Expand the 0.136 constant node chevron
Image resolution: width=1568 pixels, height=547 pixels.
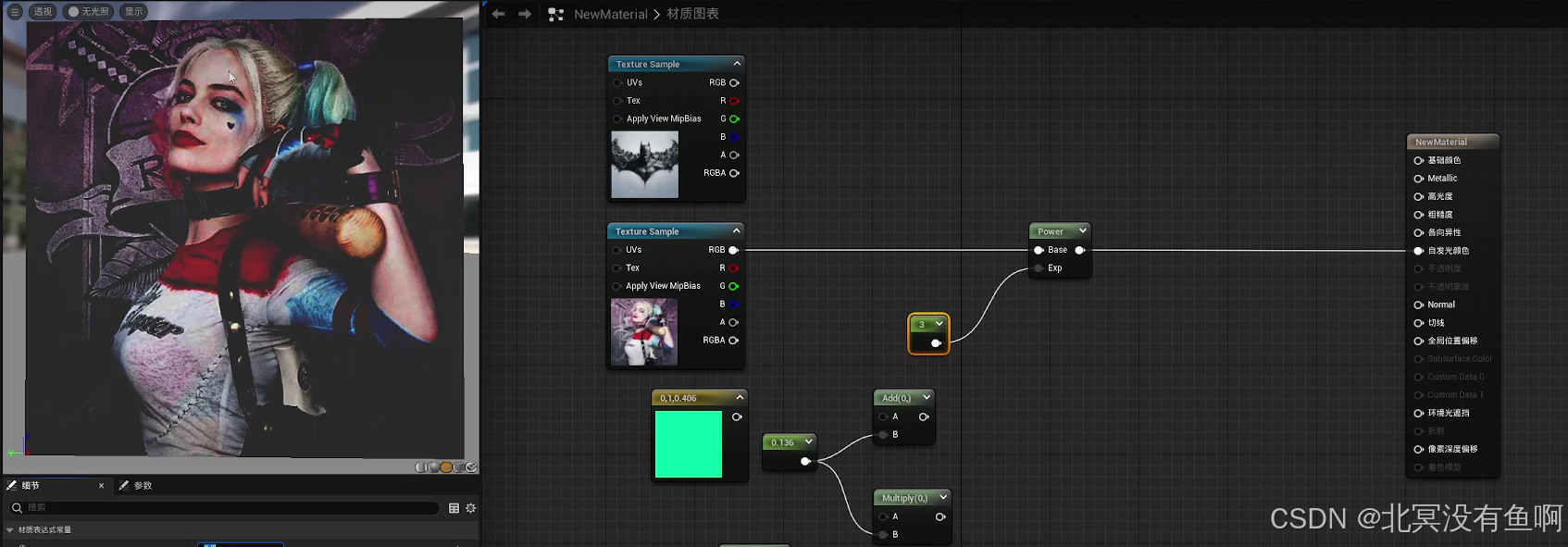[808, 441]
